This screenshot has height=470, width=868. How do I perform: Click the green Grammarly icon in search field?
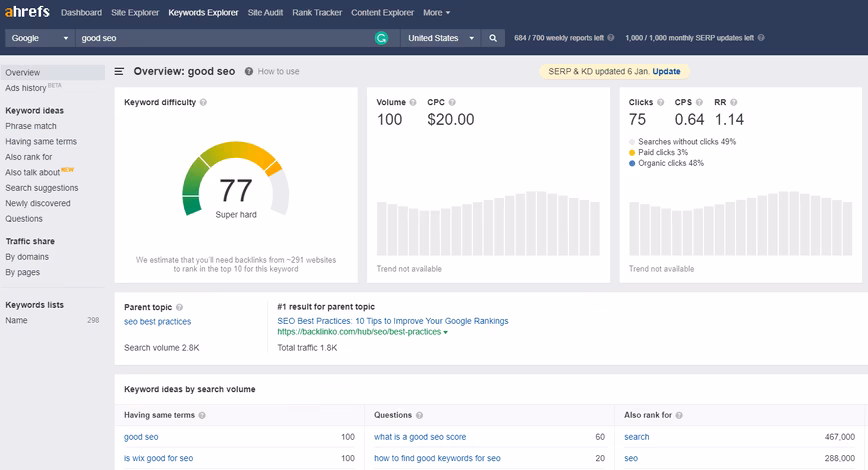(x=381, y=38)
